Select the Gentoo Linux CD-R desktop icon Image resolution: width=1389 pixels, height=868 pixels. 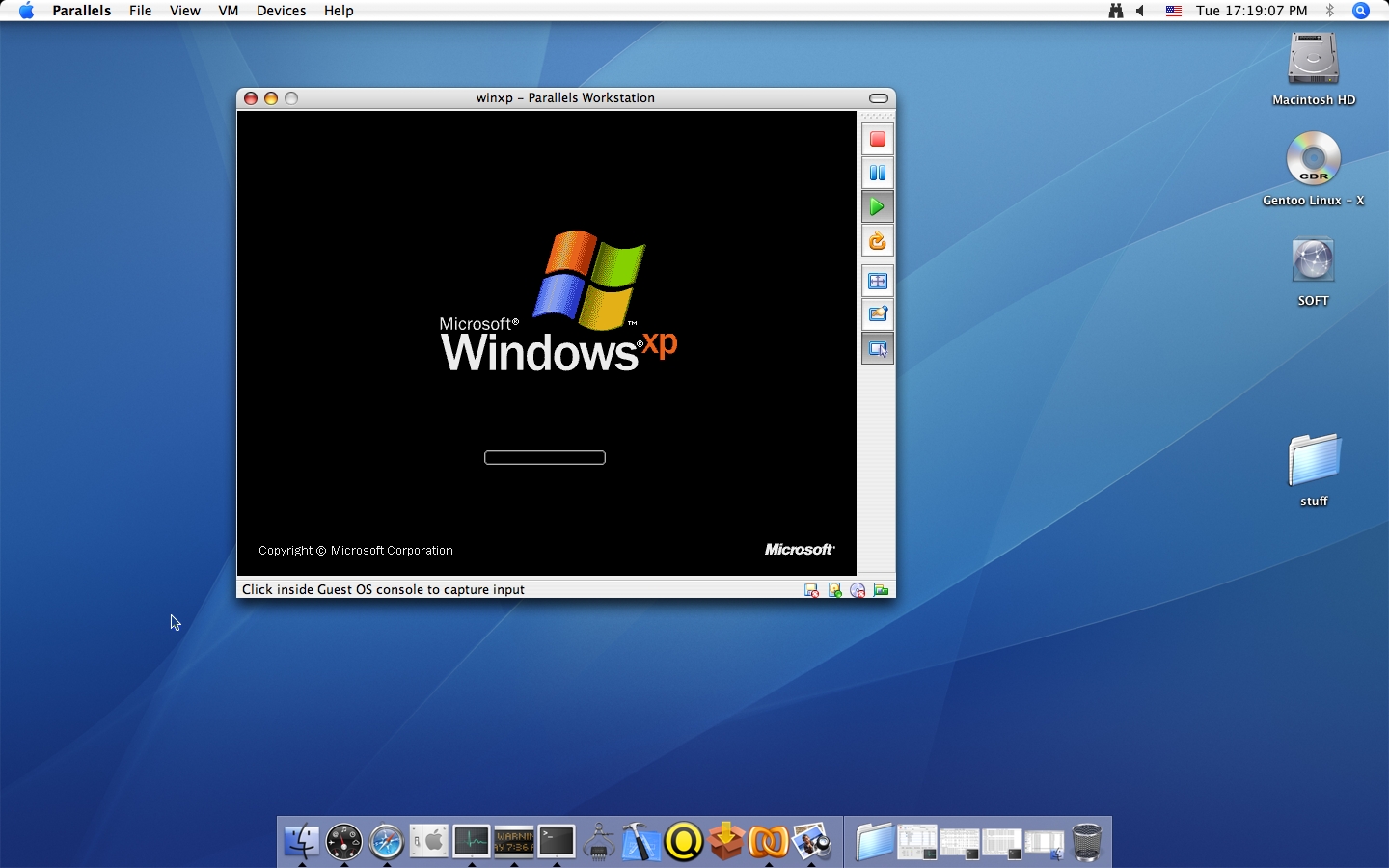point(1314,158)
